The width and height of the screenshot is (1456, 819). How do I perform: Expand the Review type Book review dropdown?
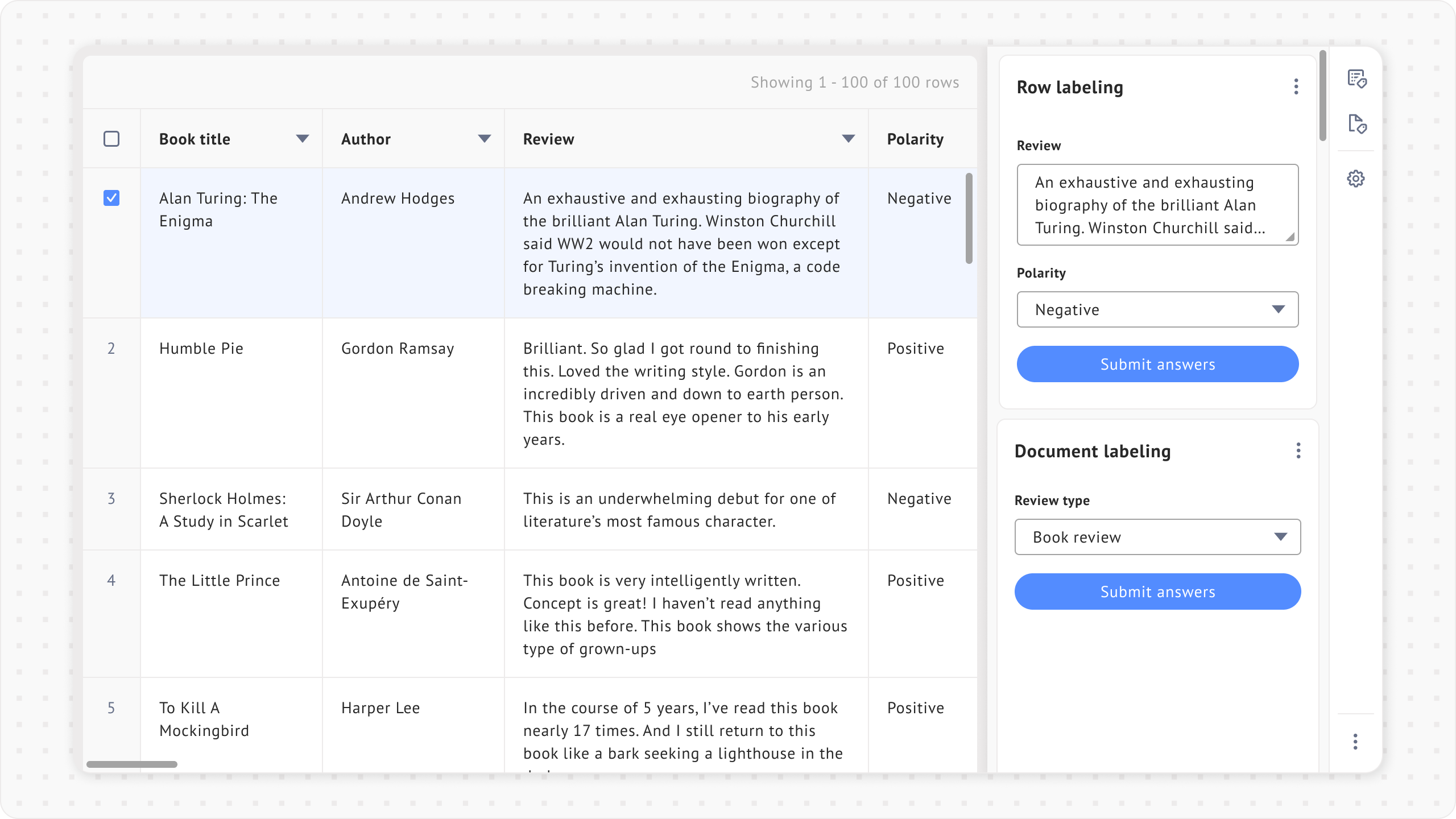(x=1157, y=537)
